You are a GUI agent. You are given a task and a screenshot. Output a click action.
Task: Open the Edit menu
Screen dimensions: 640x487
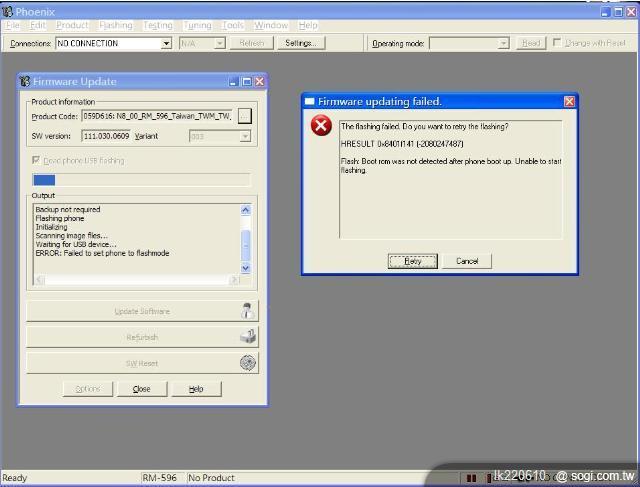pos(38,25)
